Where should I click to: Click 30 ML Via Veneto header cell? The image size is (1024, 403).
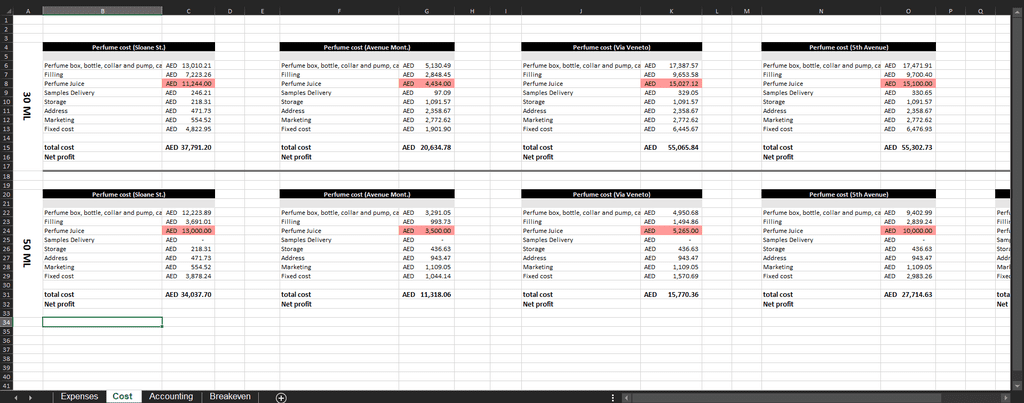pyautogui.click(x=611, y=47)
